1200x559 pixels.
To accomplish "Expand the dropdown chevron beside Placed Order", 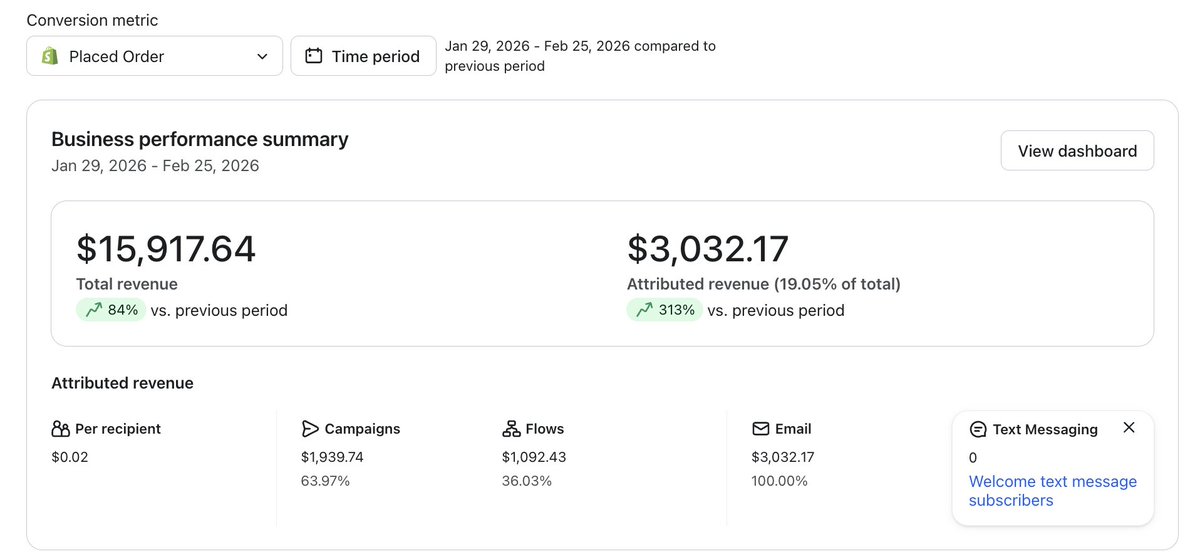I will point(263,57).
